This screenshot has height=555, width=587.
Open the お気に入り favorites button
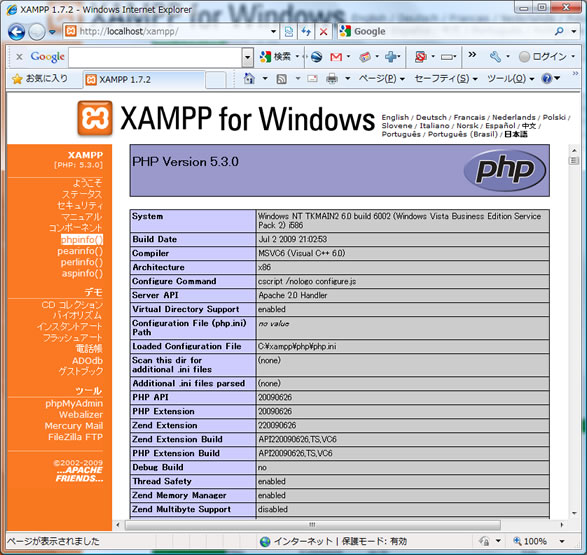pos(40,79)
